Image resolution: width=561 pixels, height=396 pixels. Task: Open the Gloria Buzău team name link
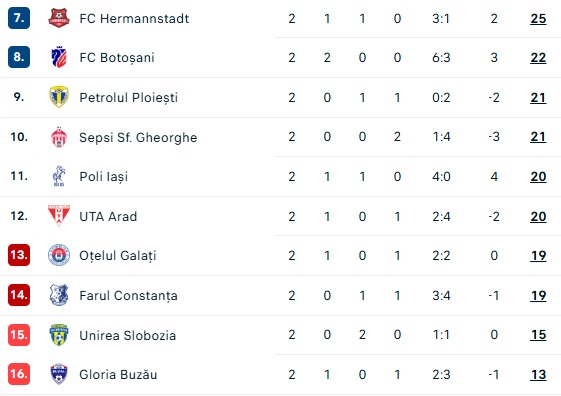point(118,375)
